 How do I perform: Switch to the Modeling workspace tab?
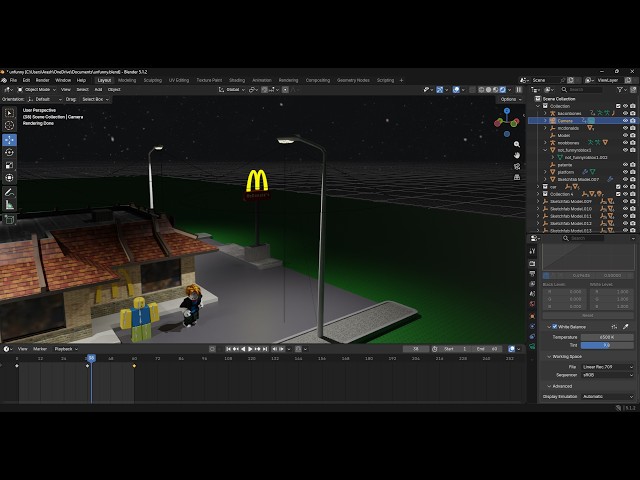(x=127, y=80)
